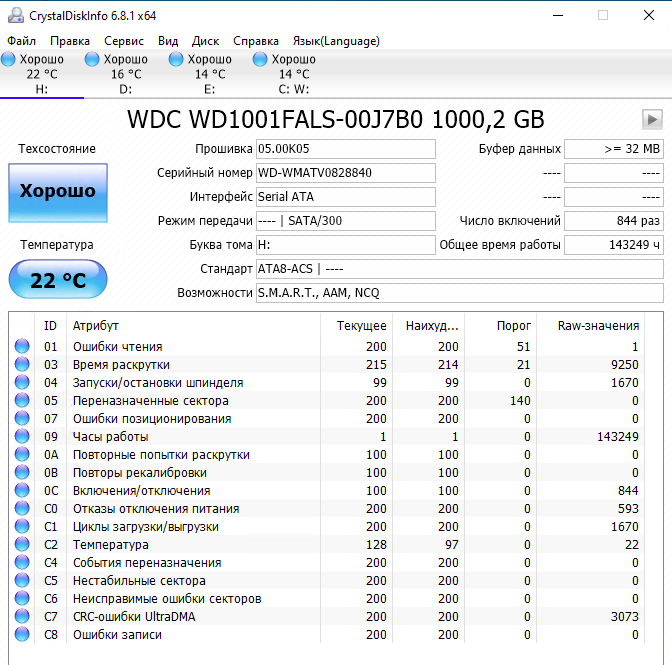Click status orb for Температура attribute row
Image resolution: width=672 pixels, height=665 pixels.
22,545
